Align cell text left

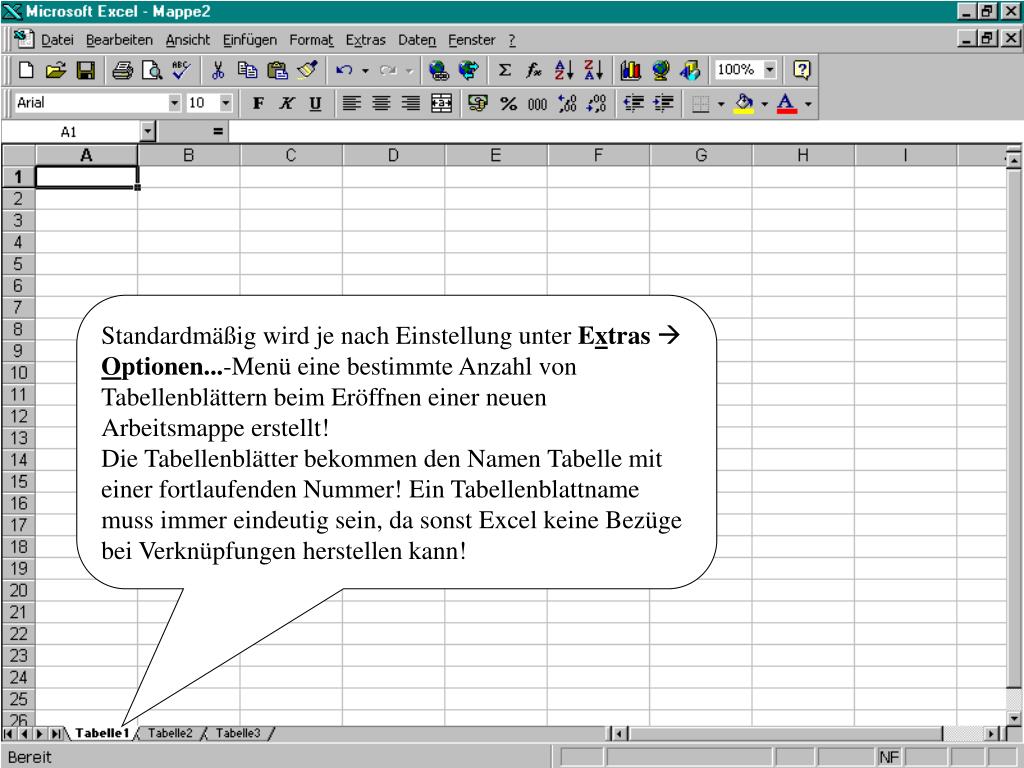point(352,103)
